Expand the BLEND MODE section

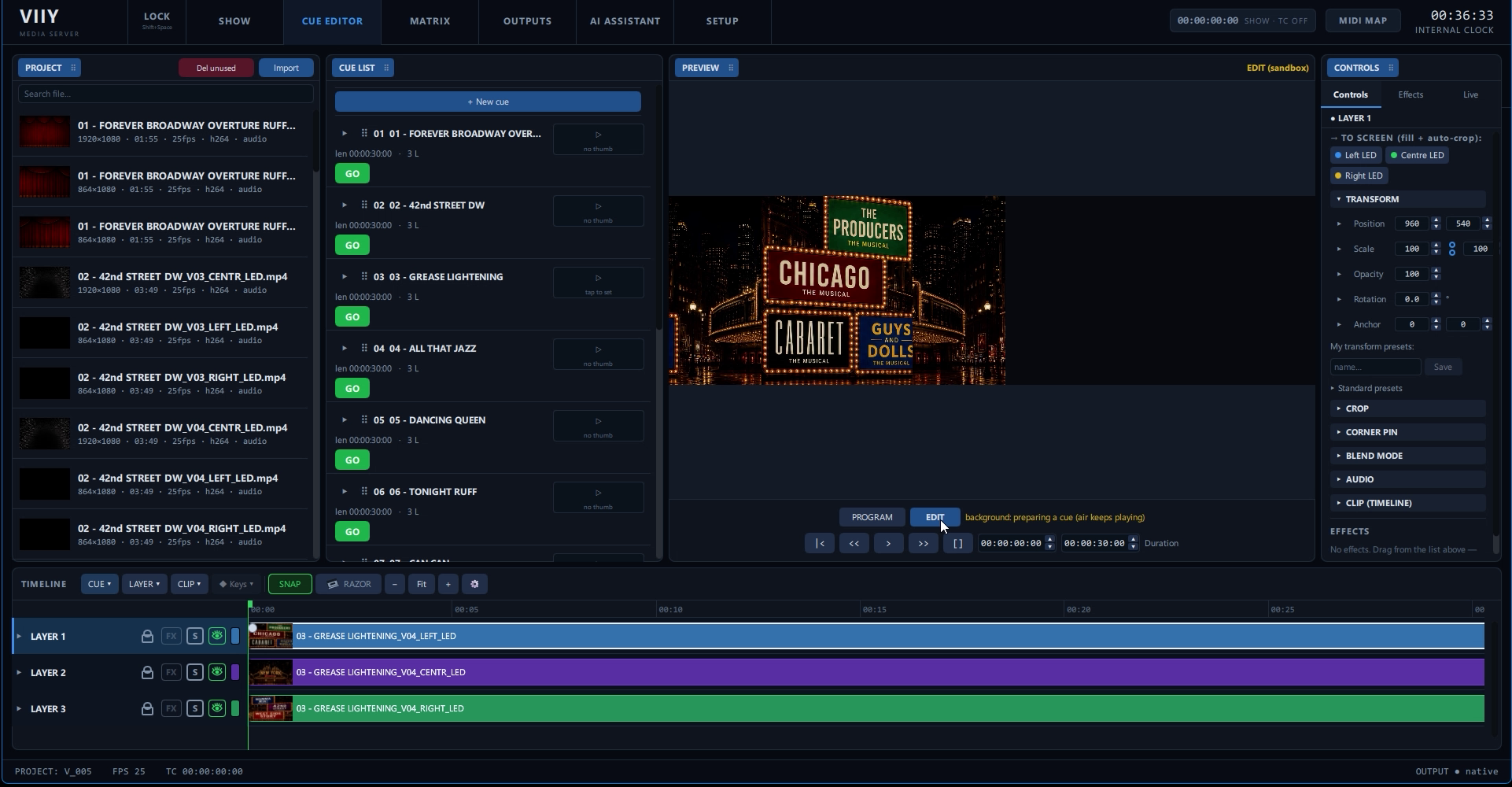click(1407, 456)
